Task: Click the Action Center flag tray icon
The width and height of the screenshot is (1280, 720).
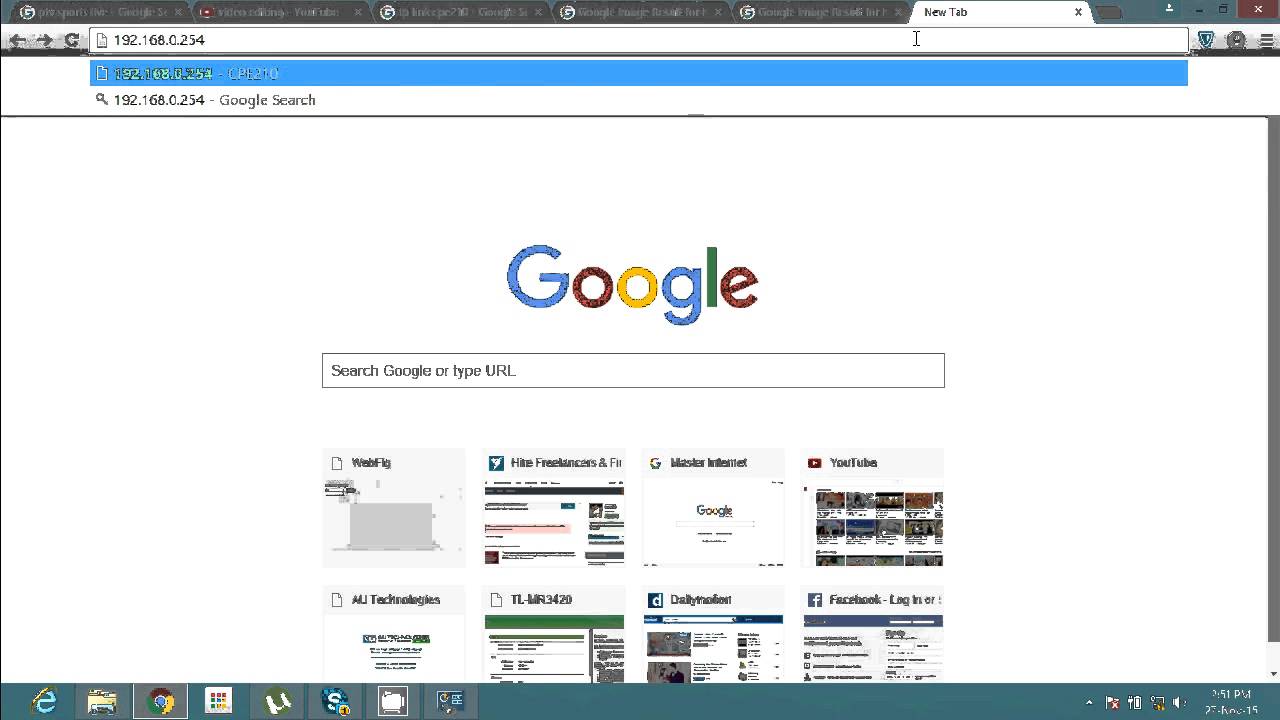Action: [1112, 703]
